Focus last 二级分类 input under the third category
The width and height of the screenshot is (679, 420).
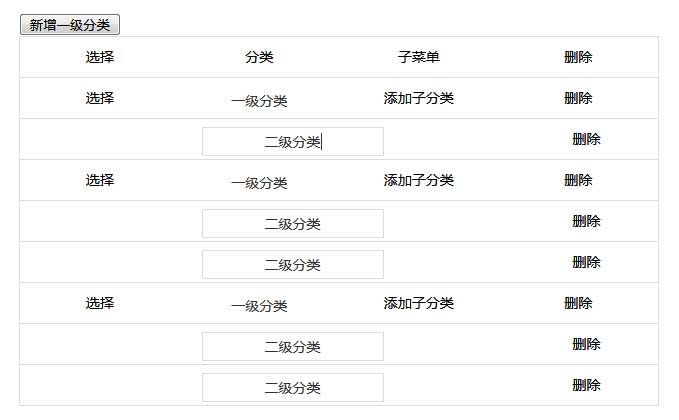(292, 388)
